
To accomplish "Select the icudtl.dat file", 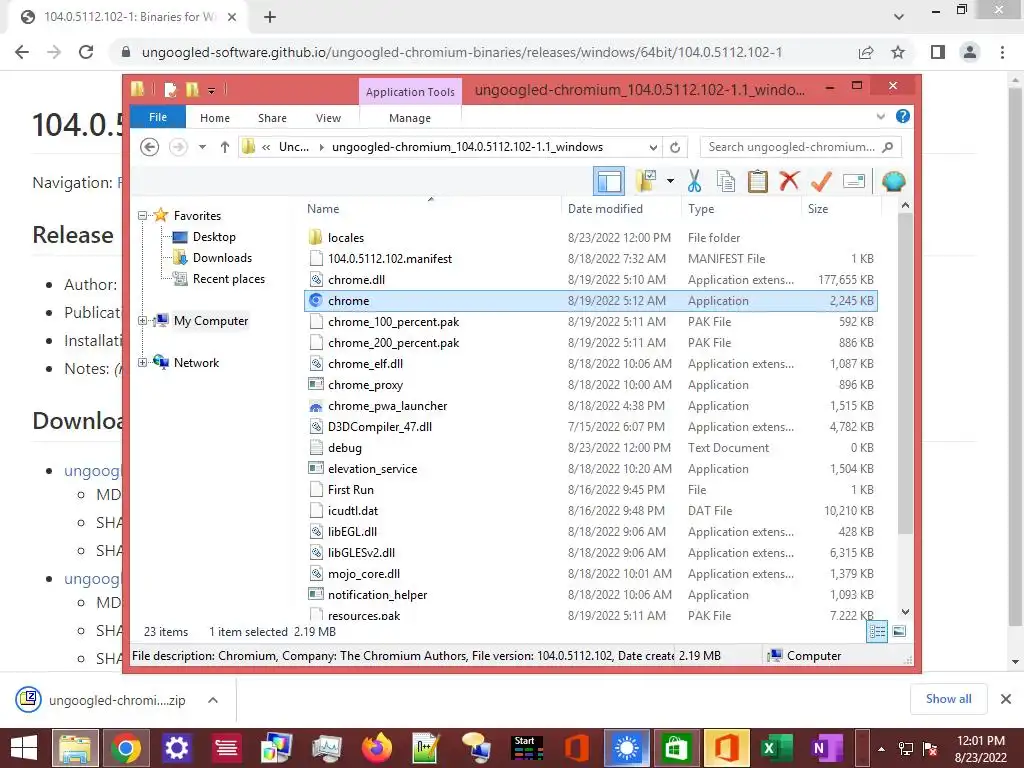I will tap(590, 511).
